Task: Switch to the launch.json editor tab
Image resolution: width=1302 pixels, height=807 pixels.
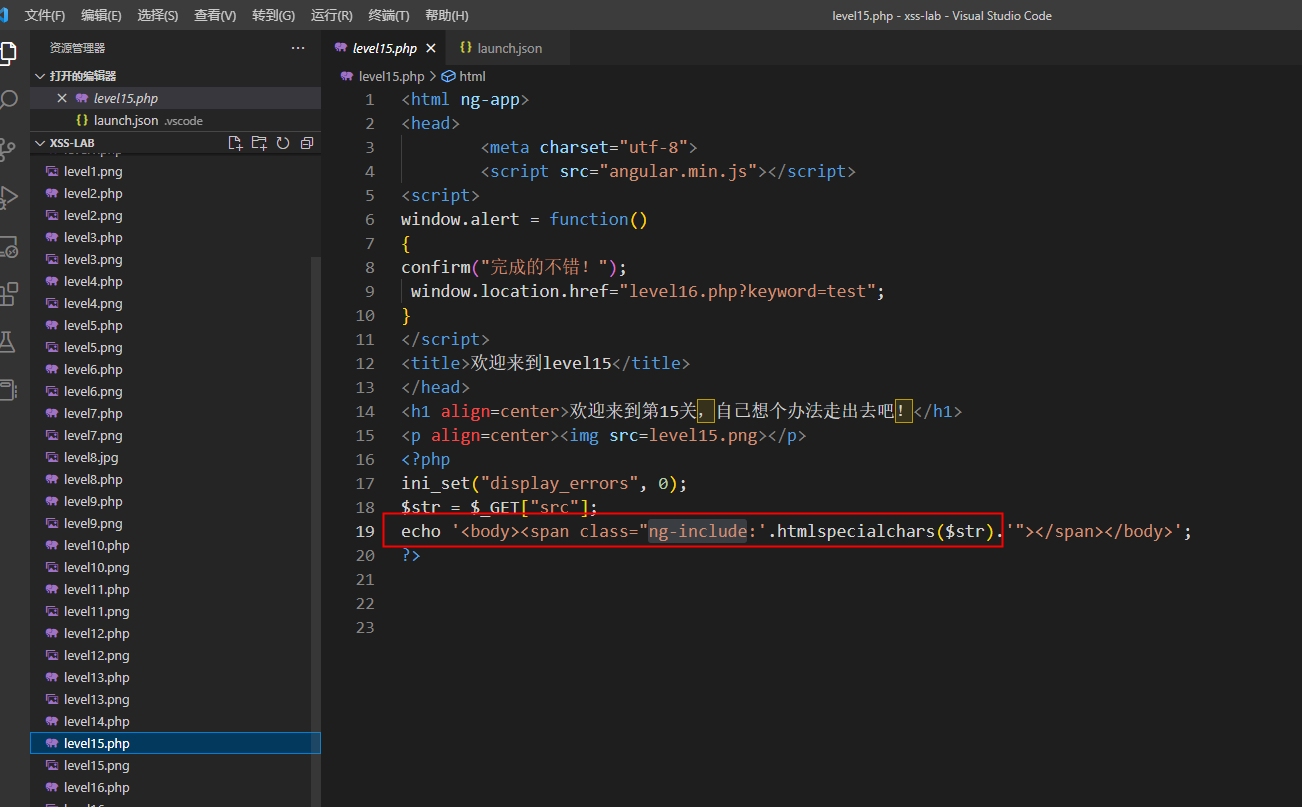Action: click(508, 48)
